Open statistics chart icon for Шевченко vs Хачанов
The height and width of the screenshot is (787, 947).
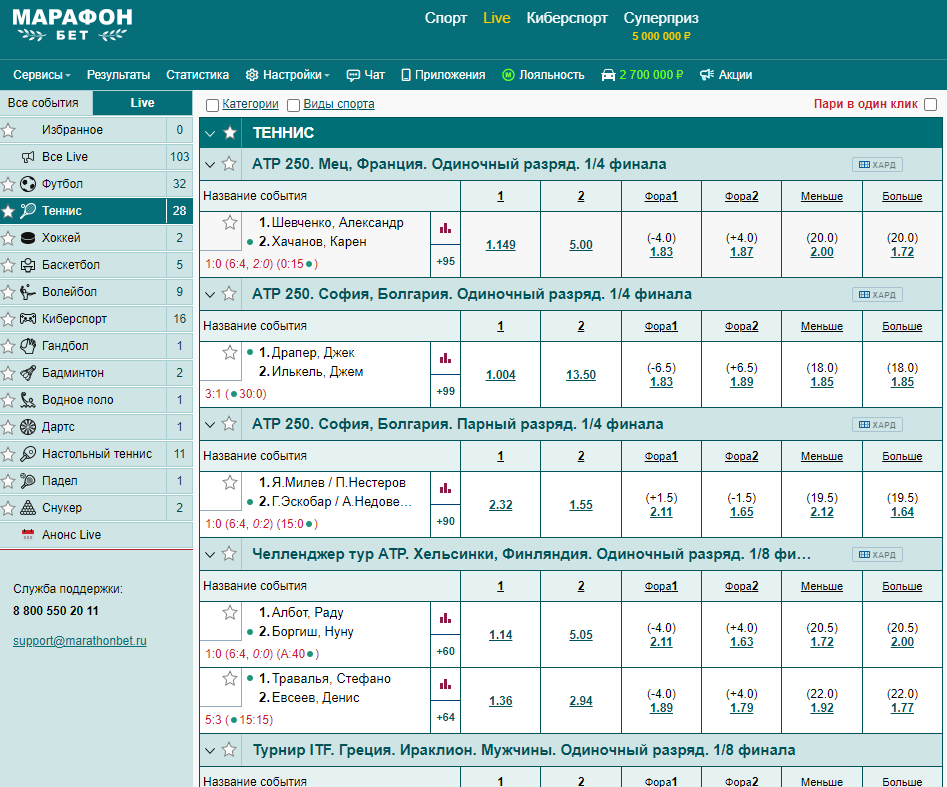coord(445,228)
